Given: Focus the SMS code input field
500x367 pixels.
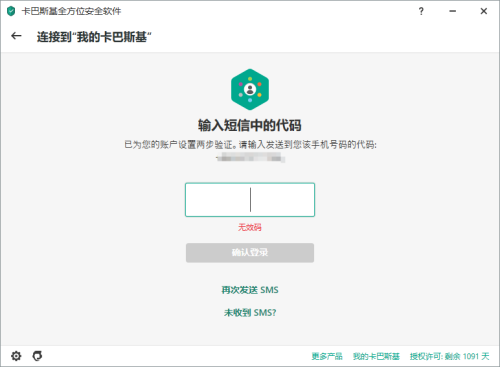Looking at the screenshot, I should (250, 200).
